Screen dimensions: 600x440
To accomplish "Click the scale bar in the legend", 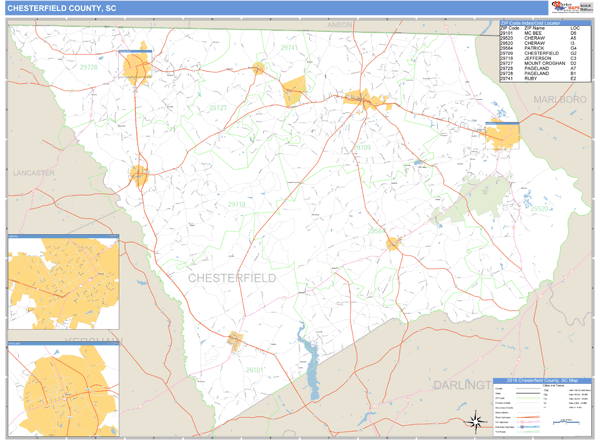I will (x=565, y=425).
